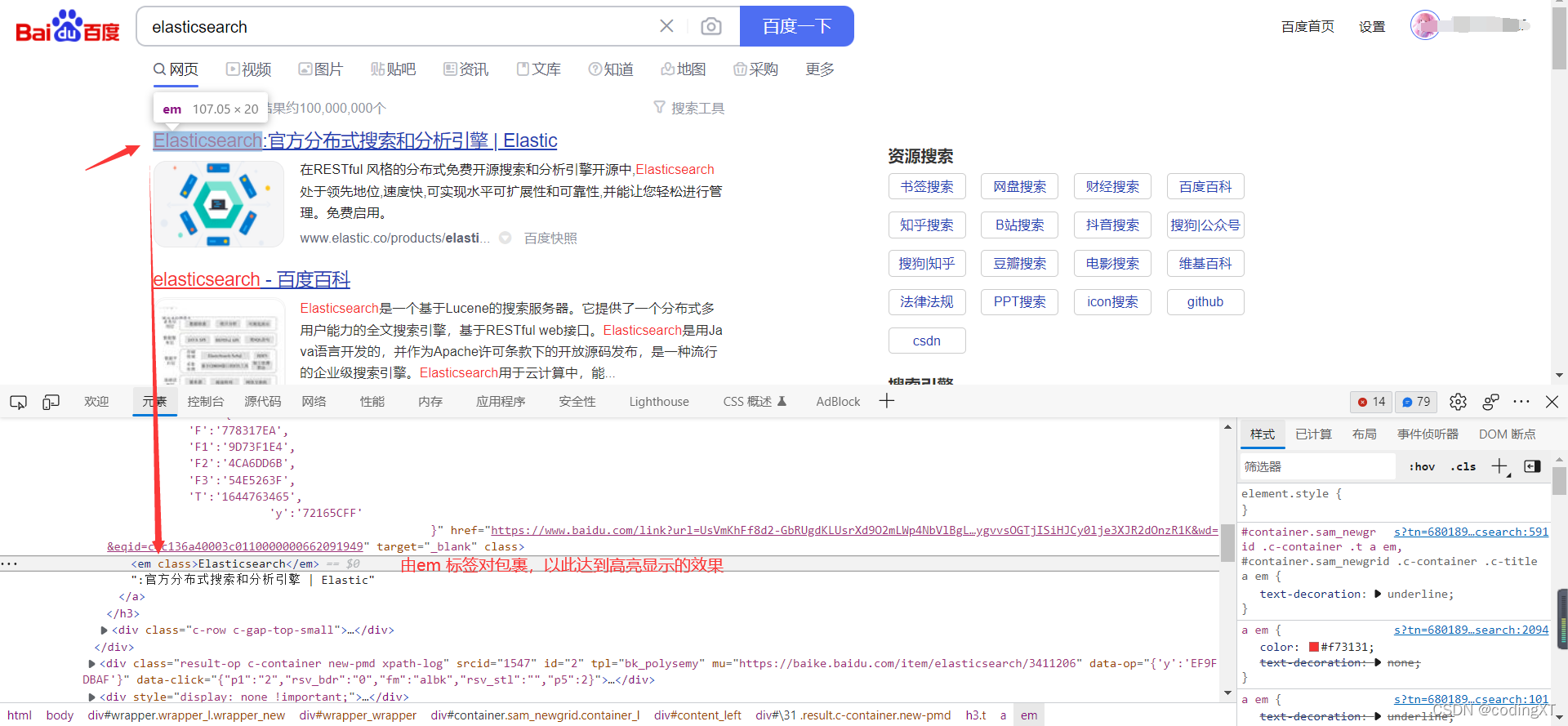Click the 网盘搜索 resource button
1568x726 pixels.
pyautogui.click(x=1020, y=187)
